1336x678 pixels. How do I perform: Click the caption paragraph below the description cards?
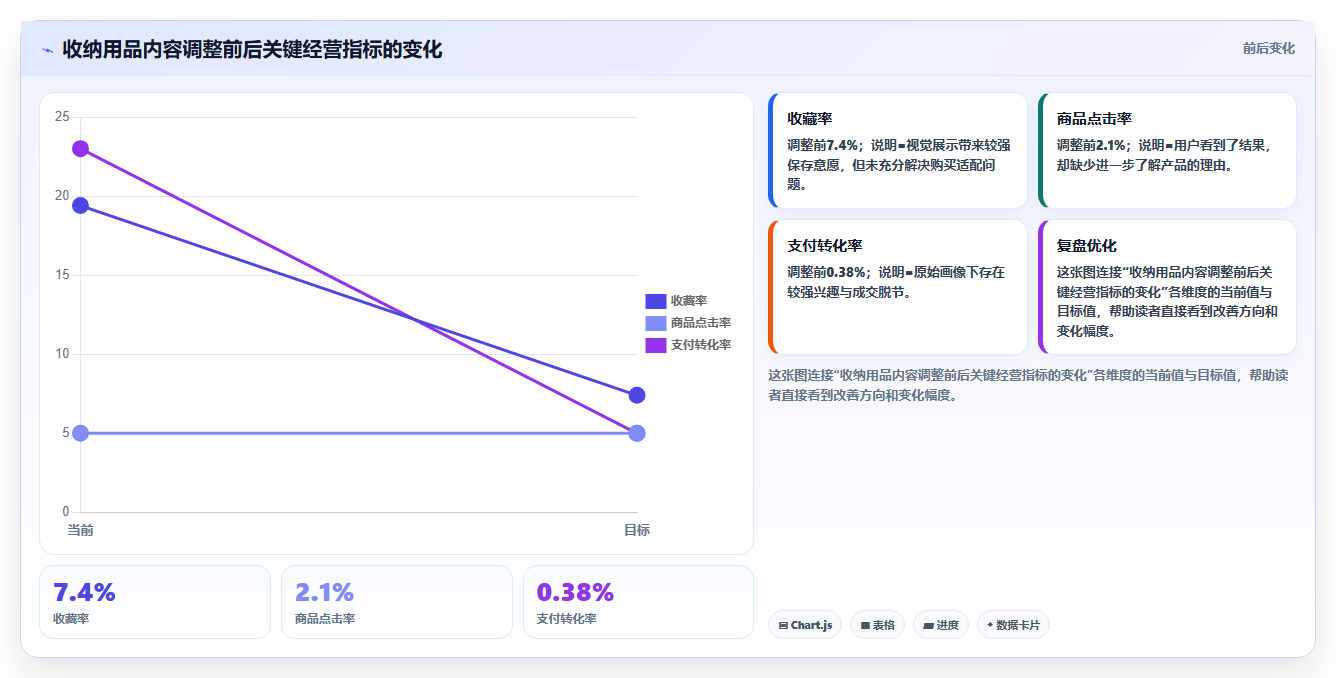[1028, 385]
